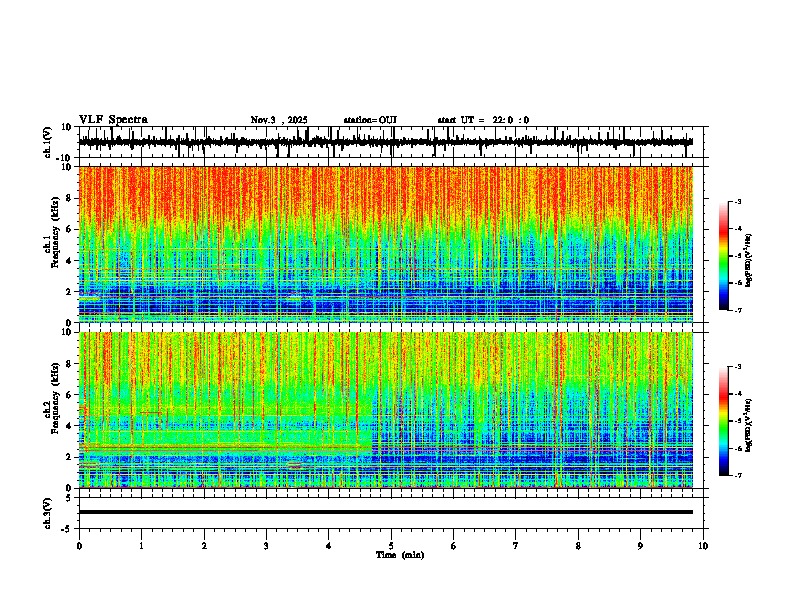Click the "station=OUI" header label

click(370, 120)
